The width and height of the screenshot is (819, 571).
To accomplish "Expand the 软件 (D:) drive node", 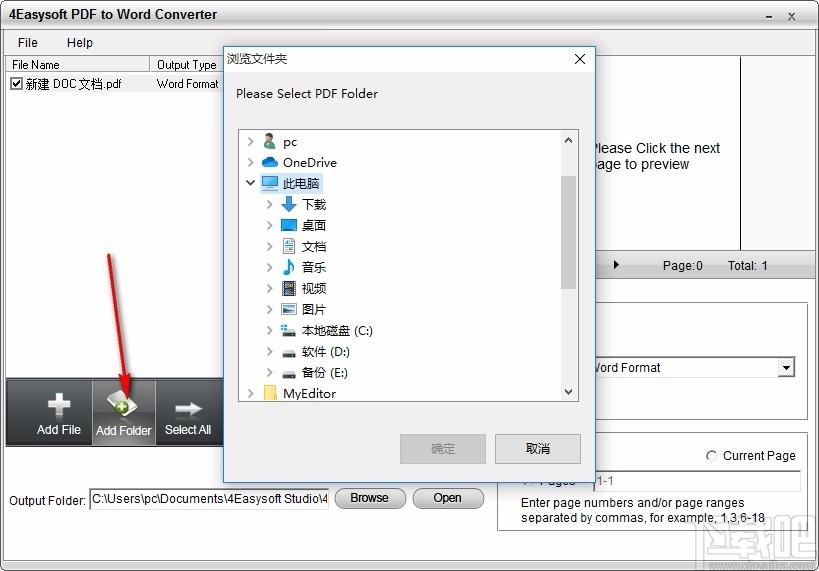I will point(270,351).
